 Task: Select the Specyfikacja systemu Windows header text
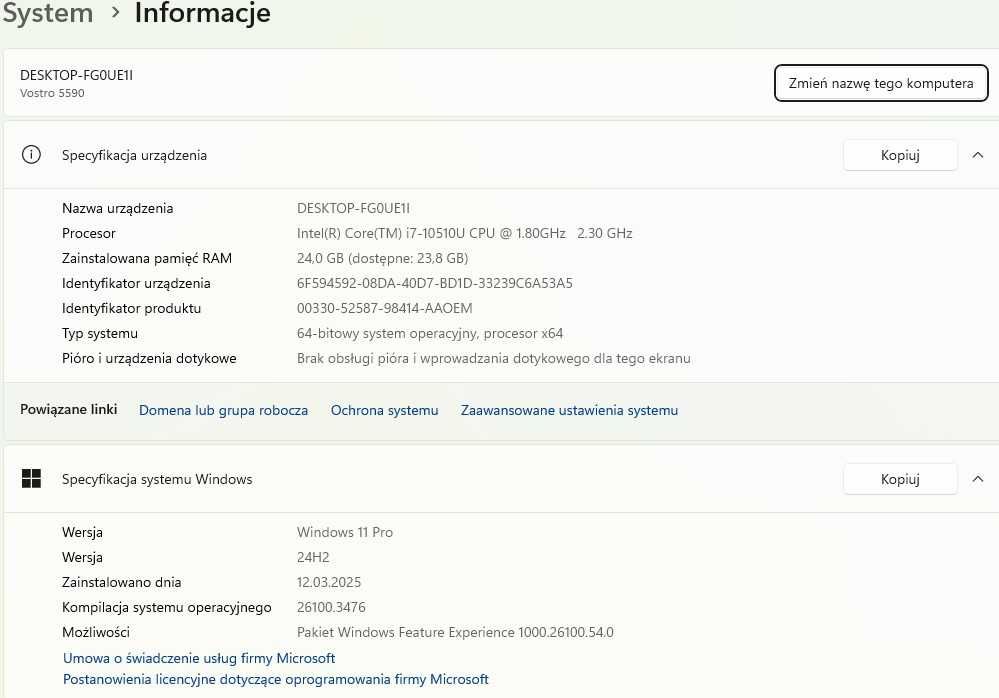click(x=157, y=479)
